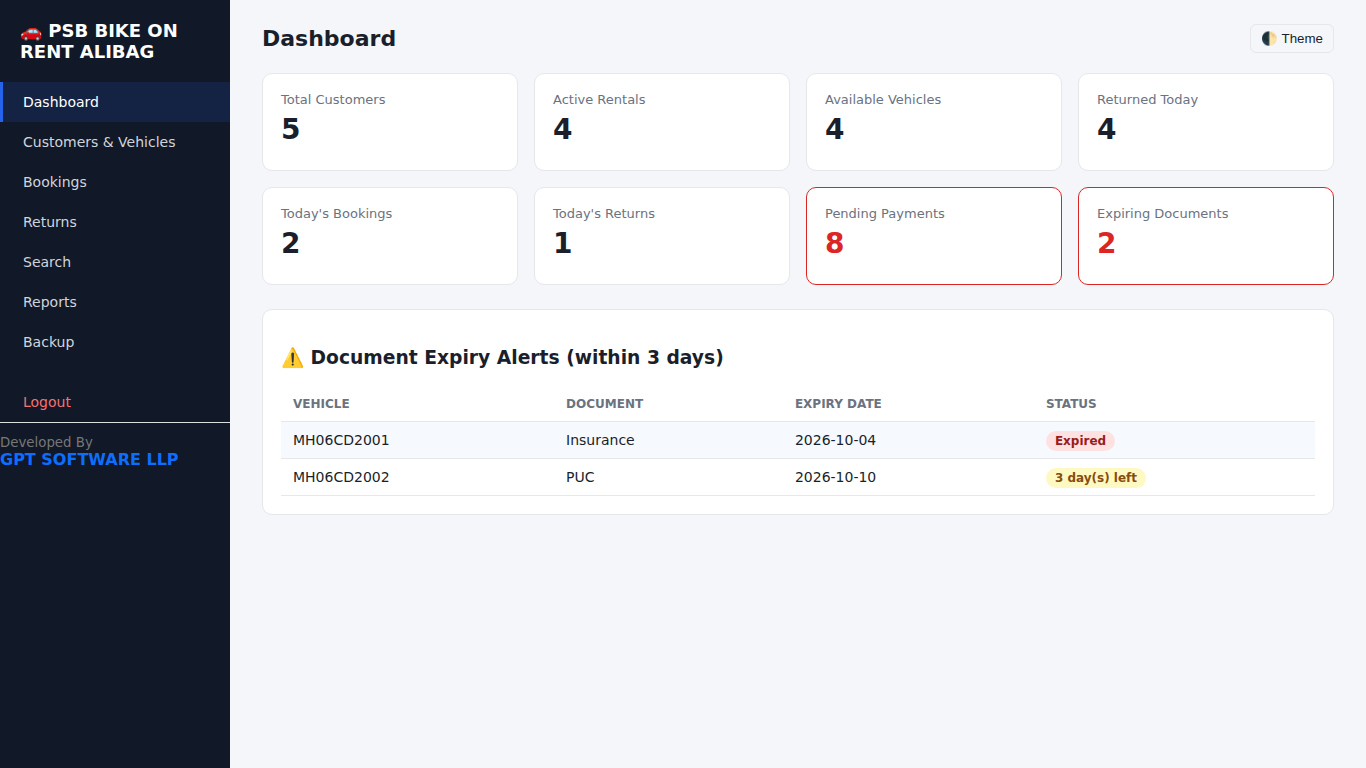Click the warning triangle alert icon

[x=292, y=357]
